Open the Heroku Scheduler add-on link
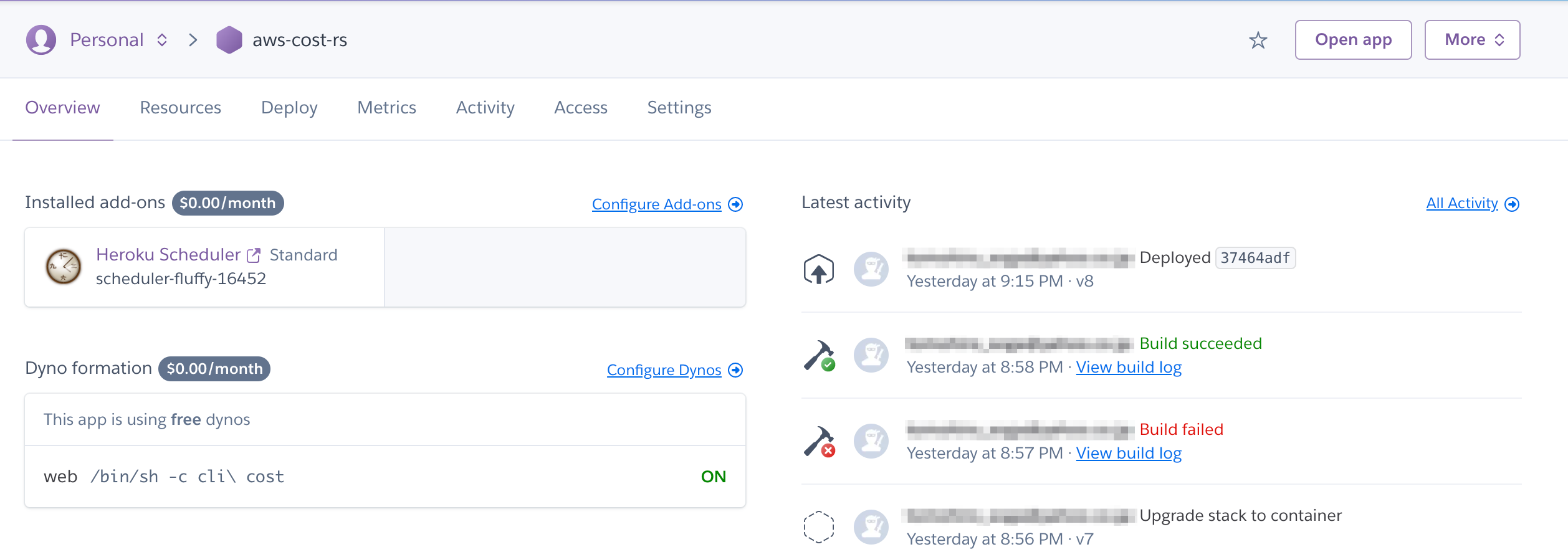The height and width of the screenshot is (557, 1568). tap(168, 255)
